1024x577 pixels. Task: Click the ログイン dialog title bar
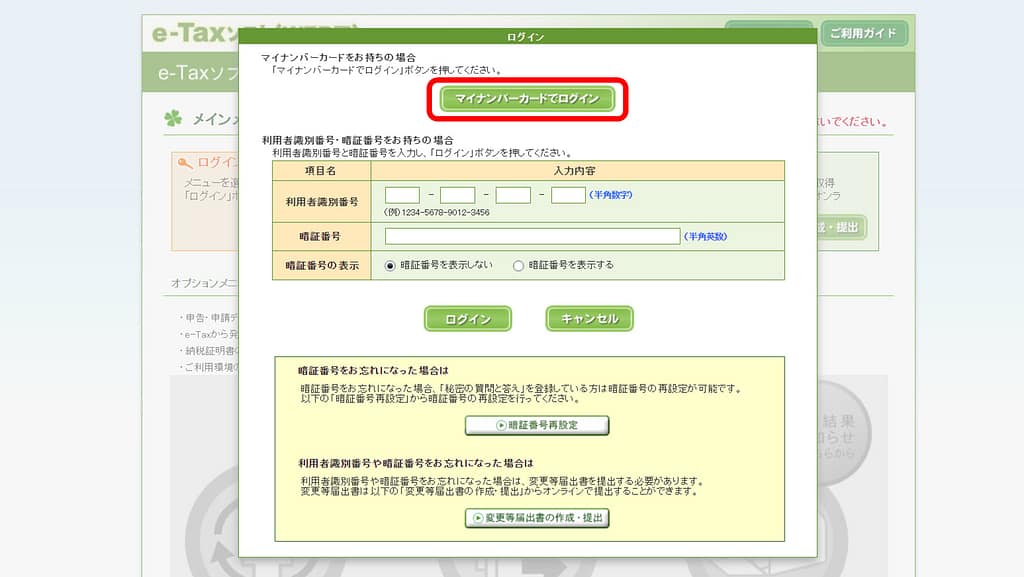[526, 37]
